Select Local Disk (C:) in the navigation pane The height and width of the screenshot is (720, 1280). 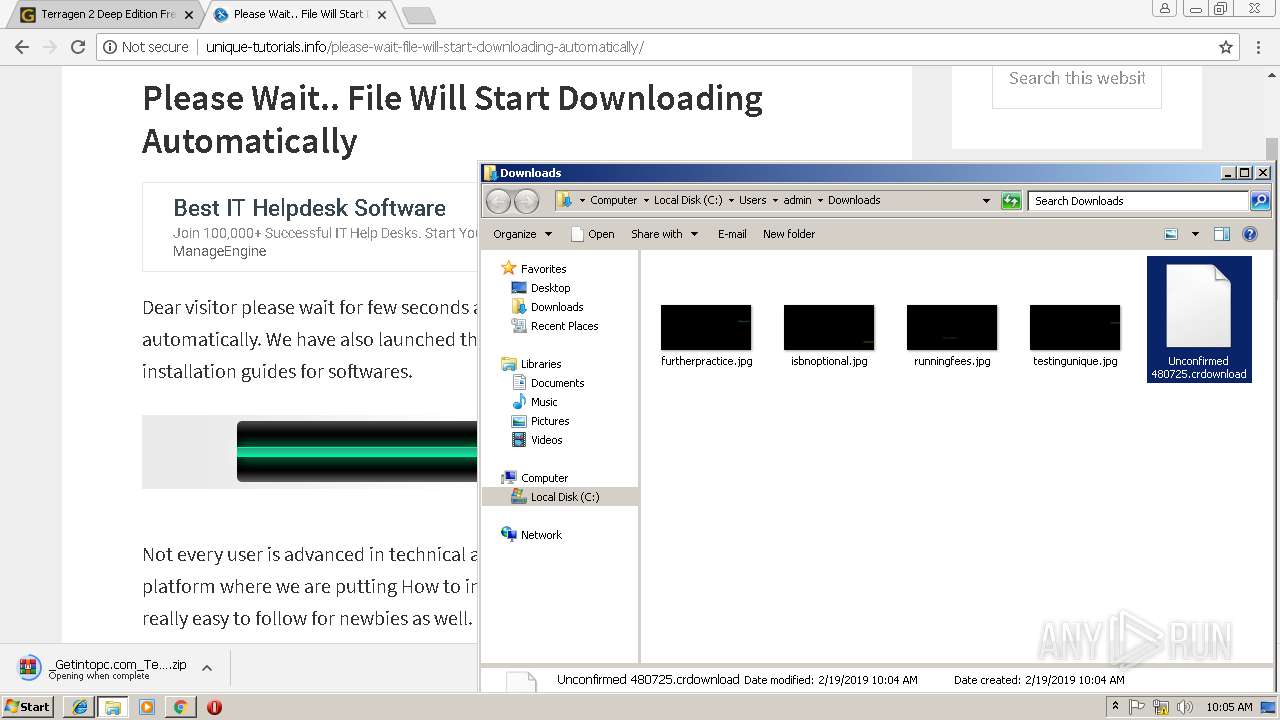click(560, 497)
